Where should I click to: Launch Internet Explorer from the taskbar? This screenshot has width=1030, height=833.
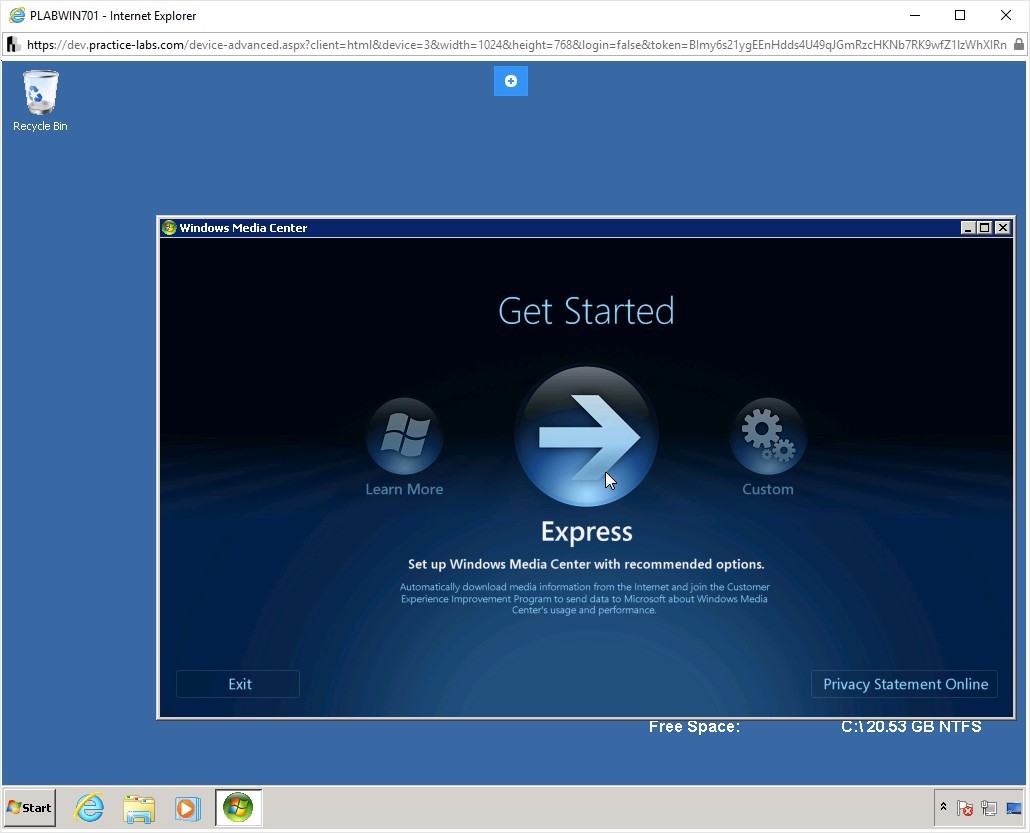pyautogui.click(x=89, y=807)
